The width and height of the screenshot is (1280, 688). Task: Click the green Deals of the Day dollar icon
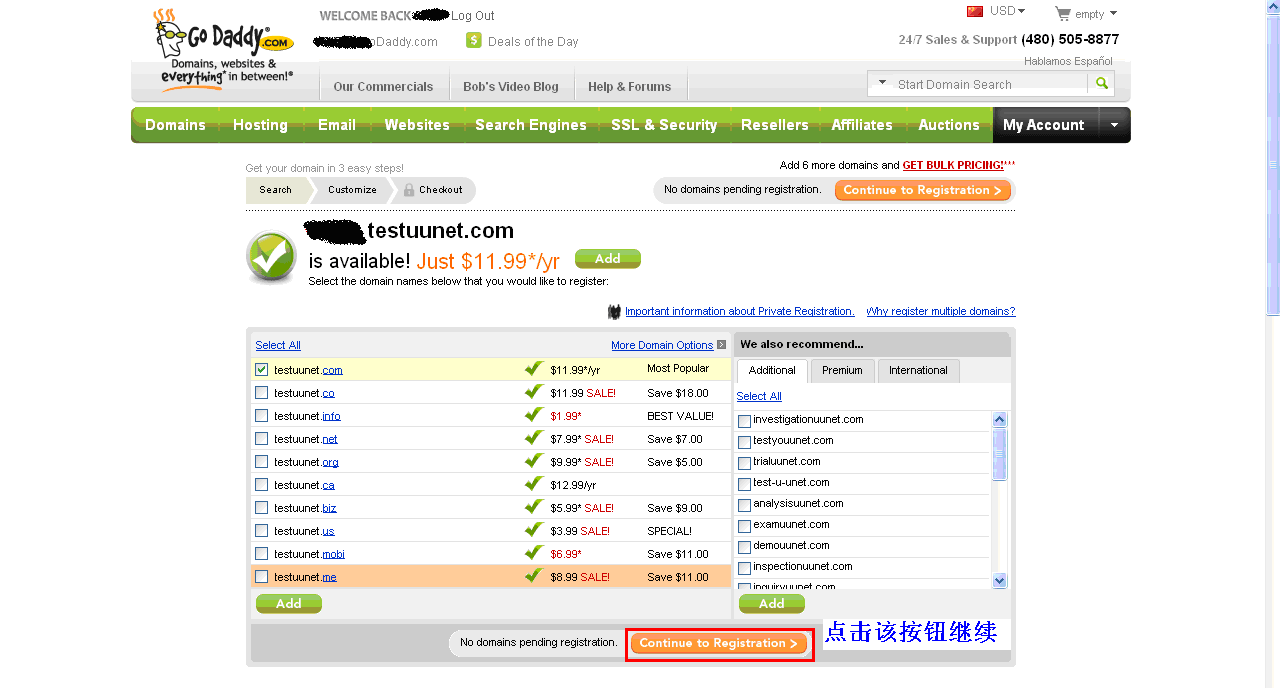tap(474, 41)
